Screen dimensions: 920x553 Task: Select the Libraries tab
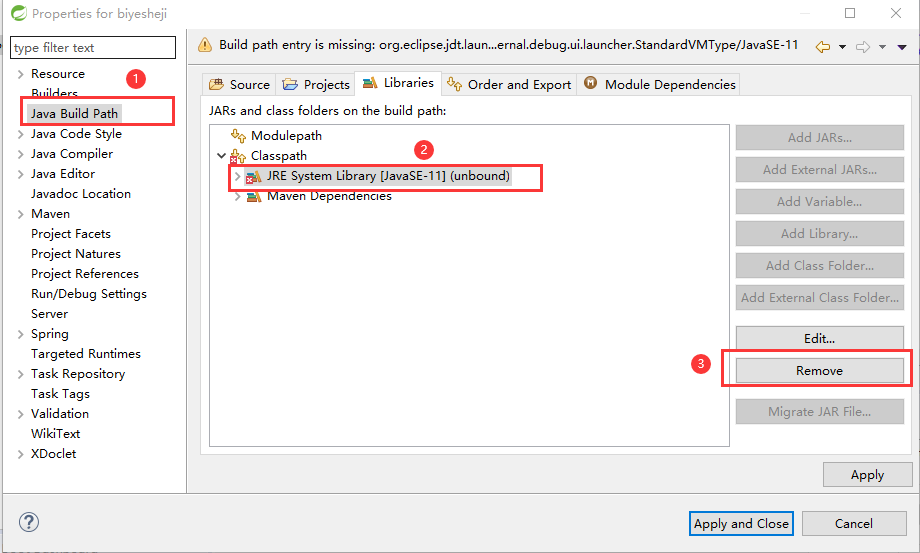398,83
